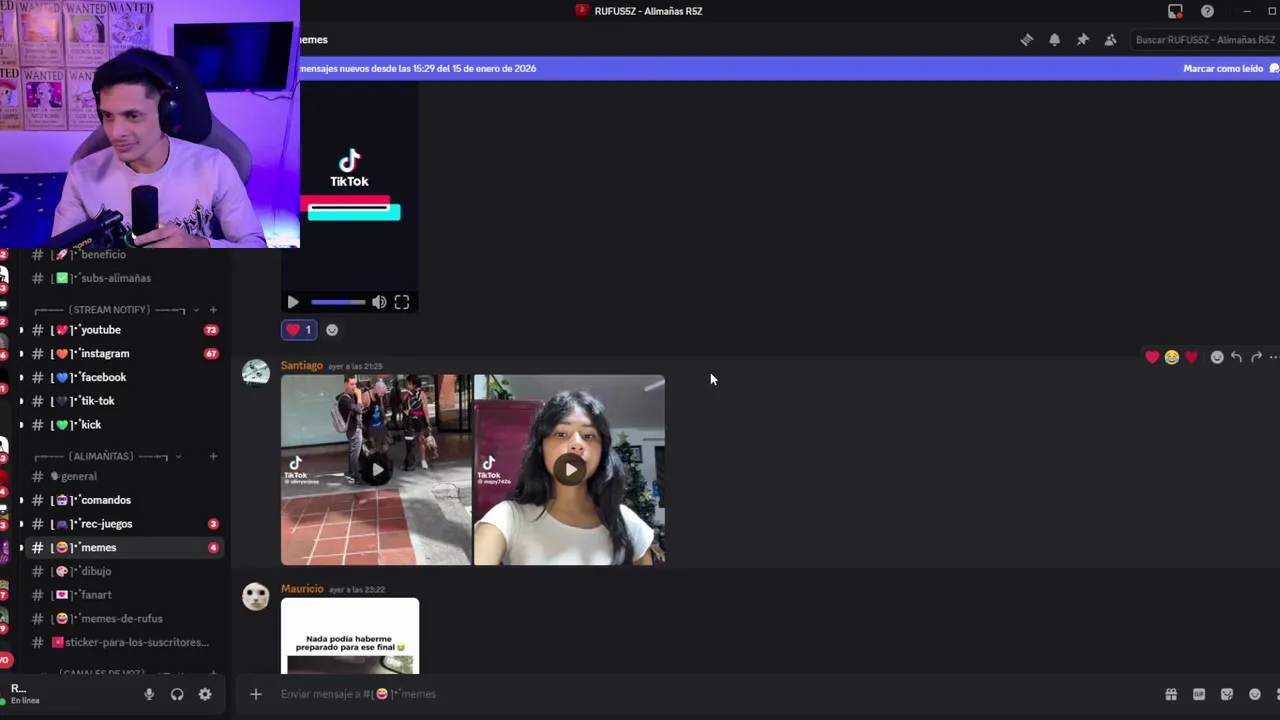Toggle microphone mute in user panel

pyautogui.click(x=149, y=694)
